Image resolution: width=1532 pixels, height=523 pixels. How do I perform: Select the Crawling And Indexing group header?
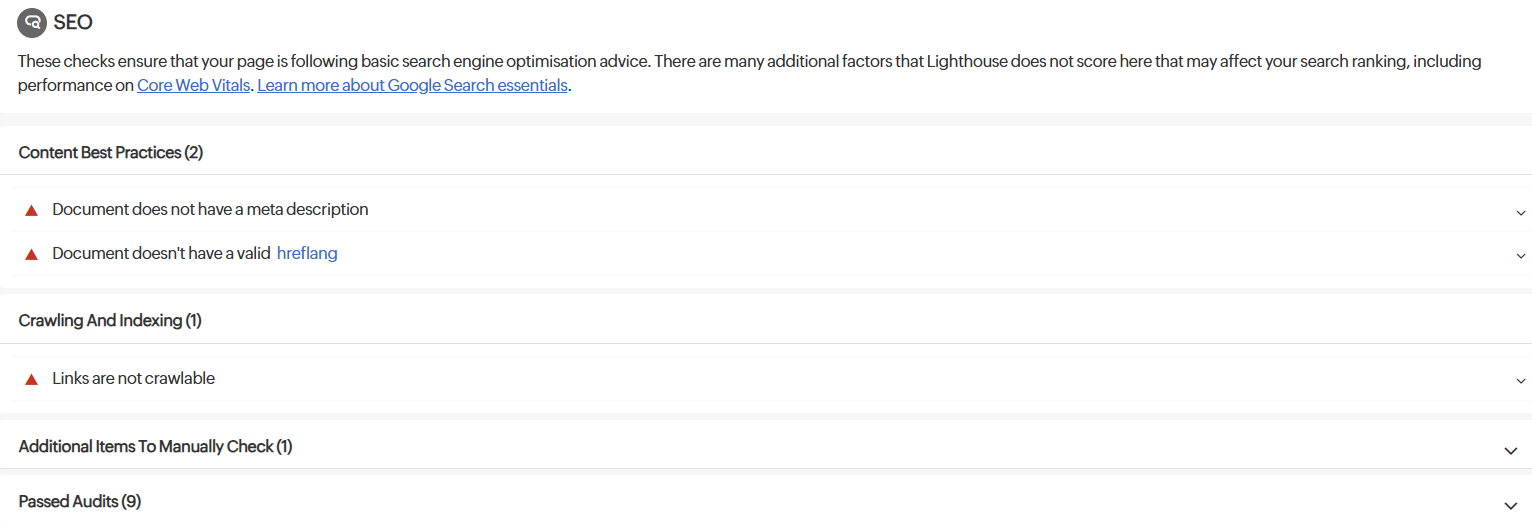(x=110, y=321)
